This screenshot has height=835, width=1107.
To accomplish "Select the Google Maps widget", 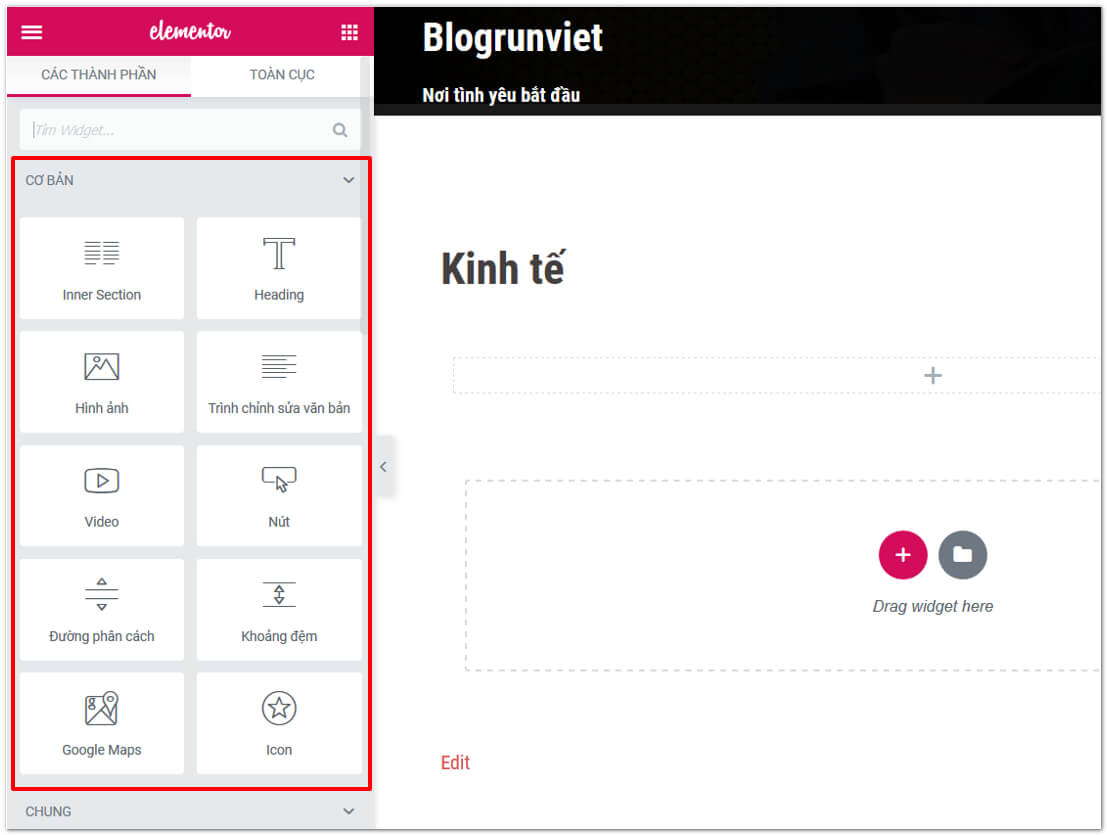I will (x=102, y=723).
